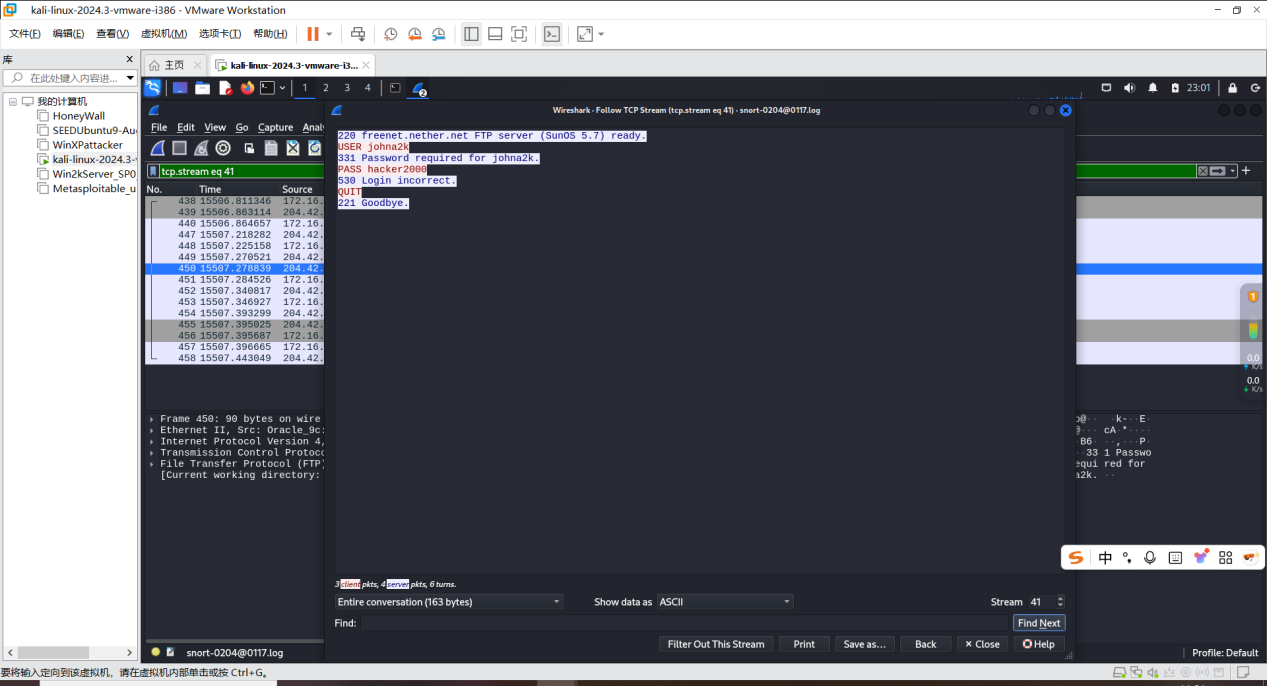Clear the display filter with X icon
Screen dimensions: 1267x686
[x=1203, y=171]
